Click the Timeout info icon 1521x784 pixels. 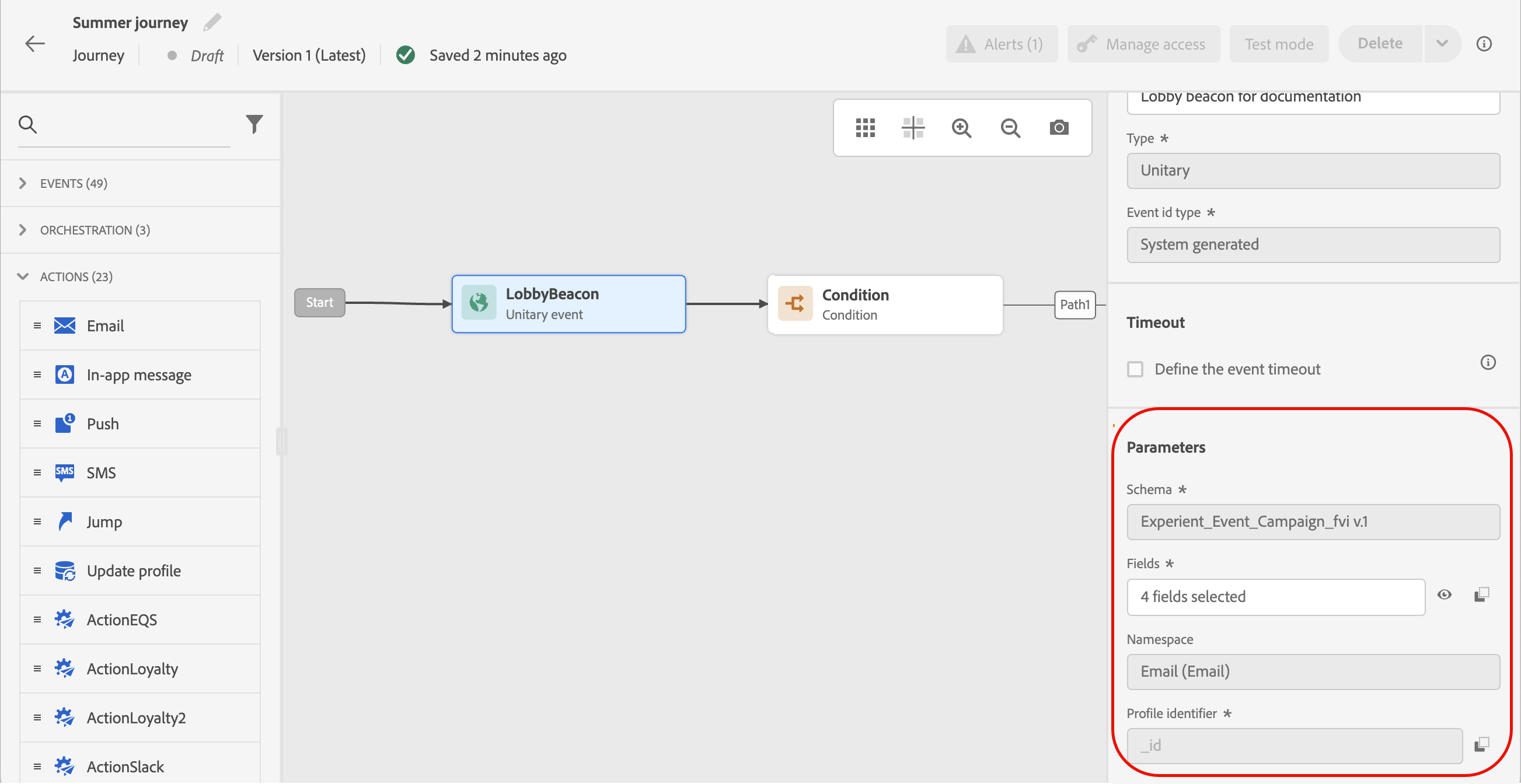(x=1487, y=362)
